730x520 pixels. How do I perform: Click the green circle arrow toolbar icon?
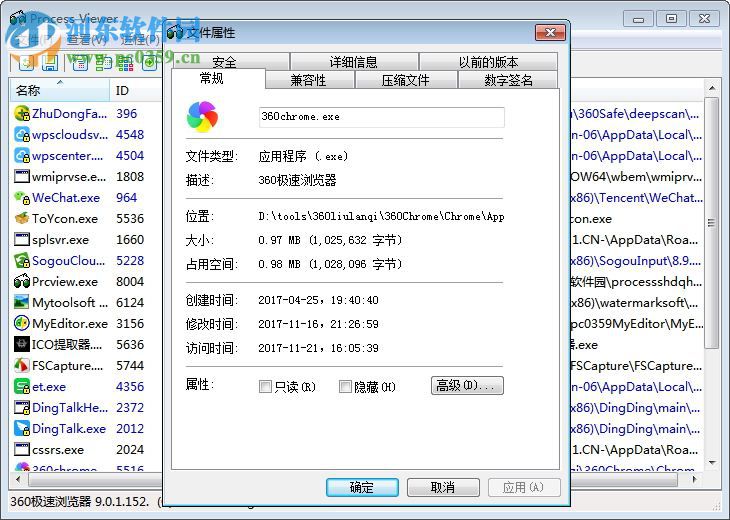149,62
